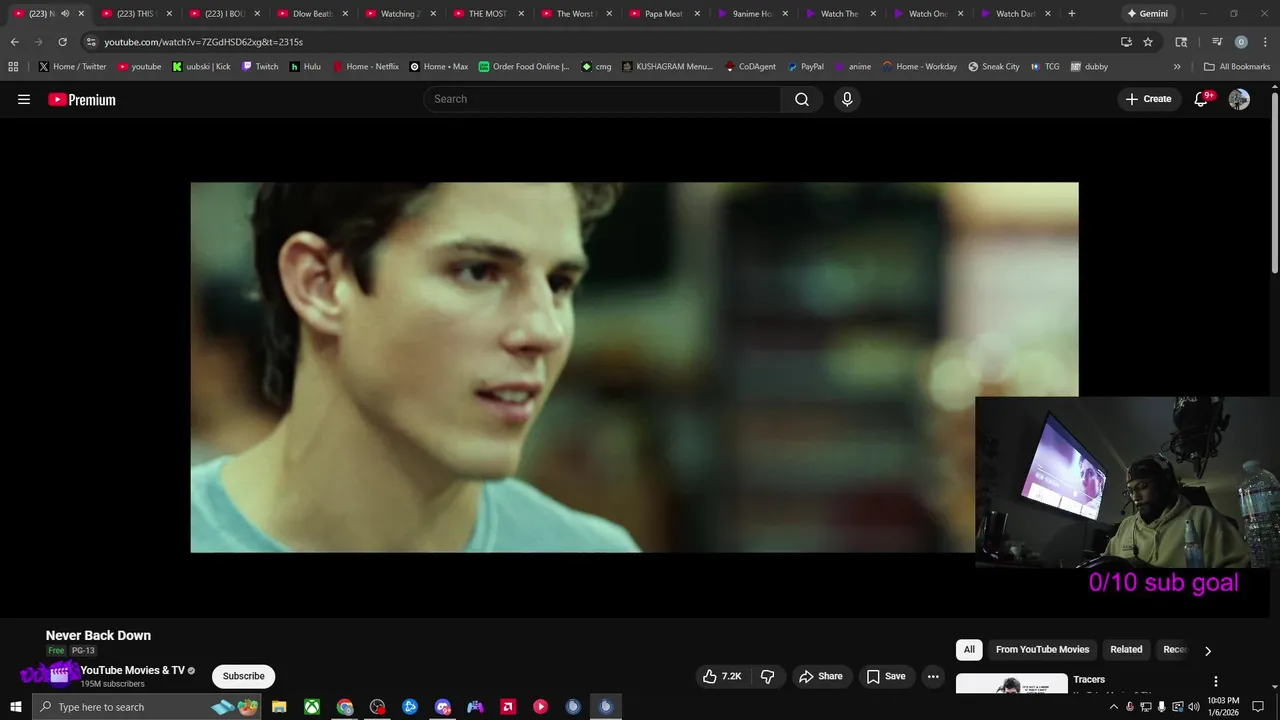
Task: Switch to the Dlow Beats tab
Action: [x=306, y=14]
